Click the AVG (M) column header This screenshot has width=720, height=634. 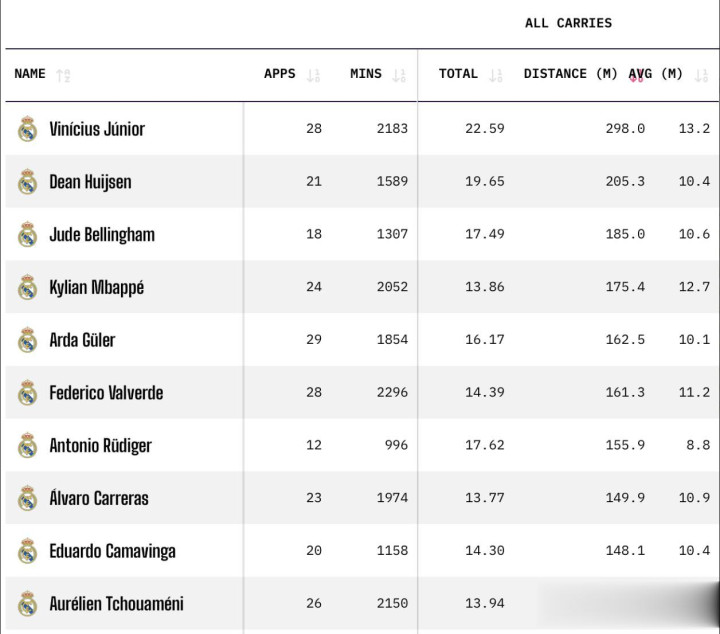655,74
